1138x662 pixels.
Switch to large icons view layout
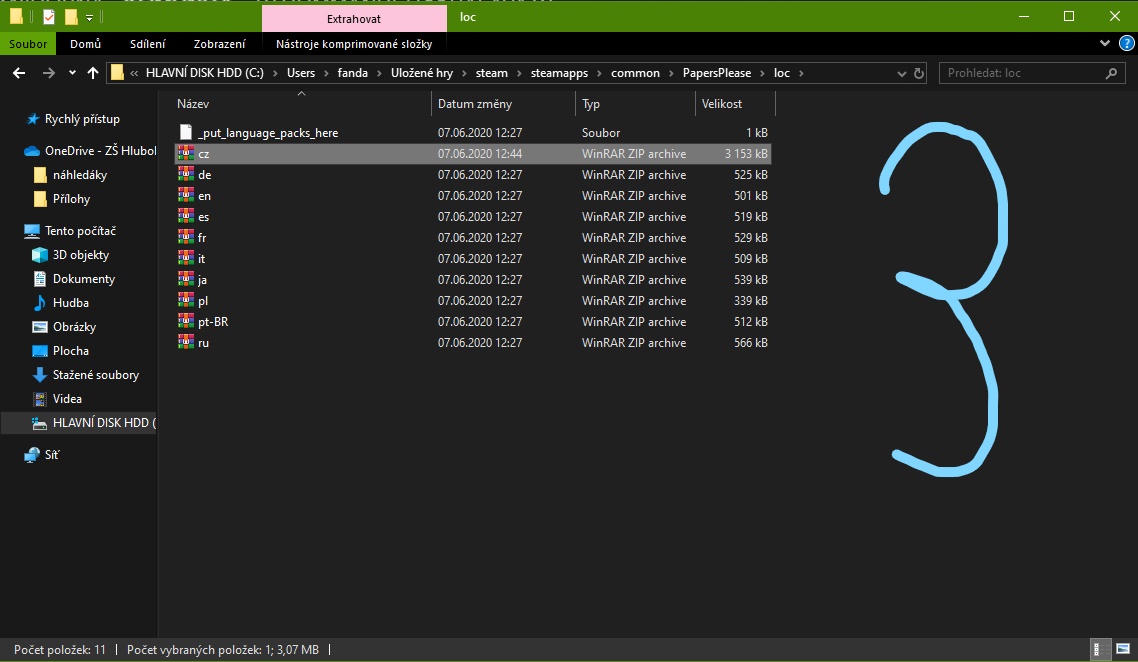tap(1123, 649)
